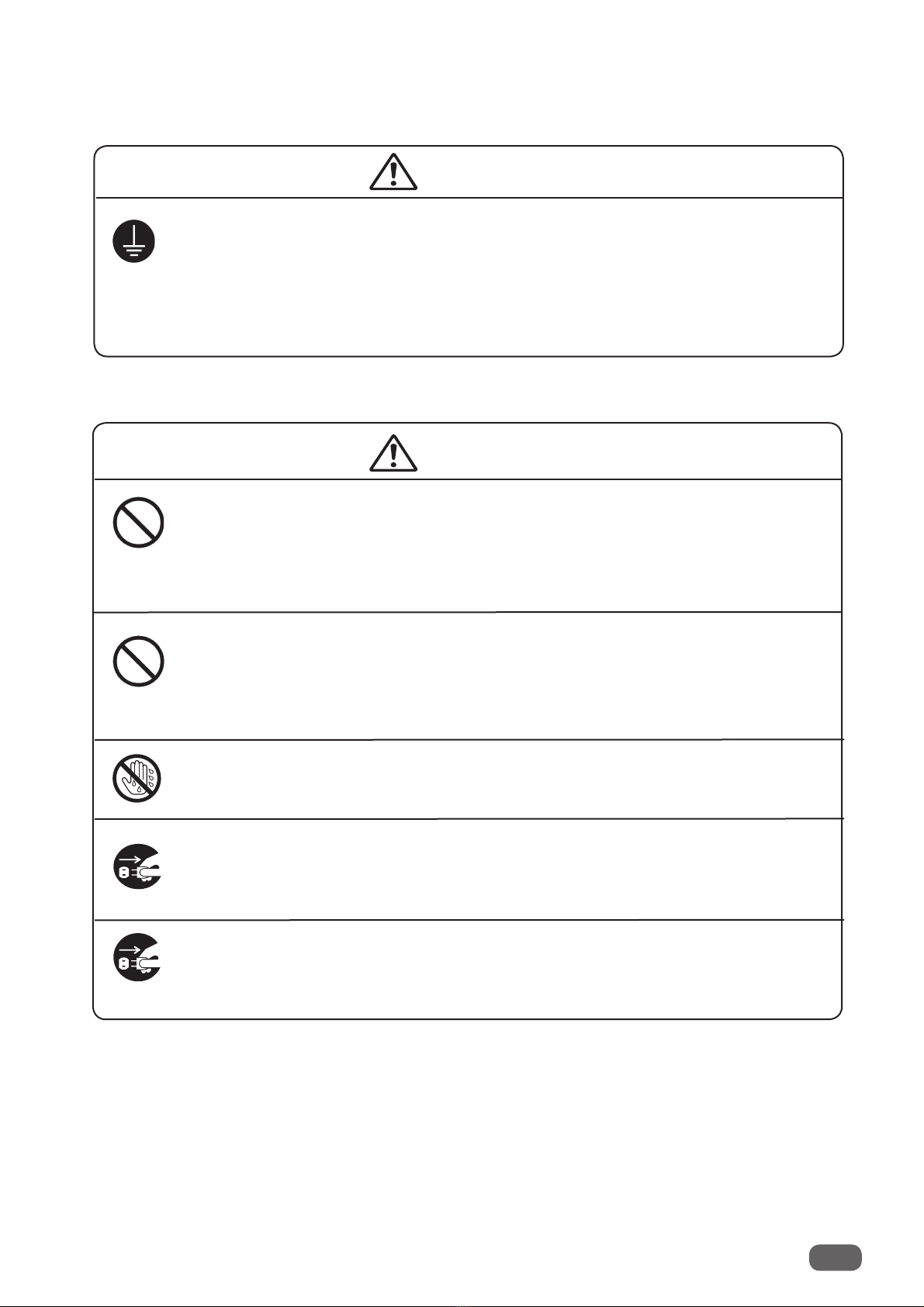Click the second prohibition circle icon
The image size is (924, 1307).
click(138, 661)
